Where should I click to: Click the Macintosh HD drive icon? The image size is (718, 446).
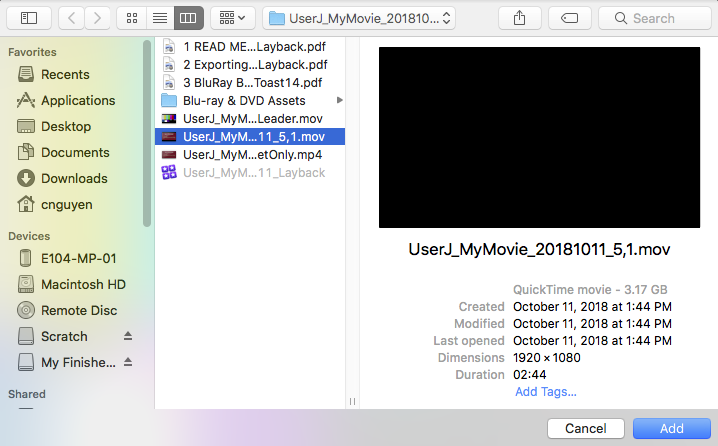click(x=26, y=284)
